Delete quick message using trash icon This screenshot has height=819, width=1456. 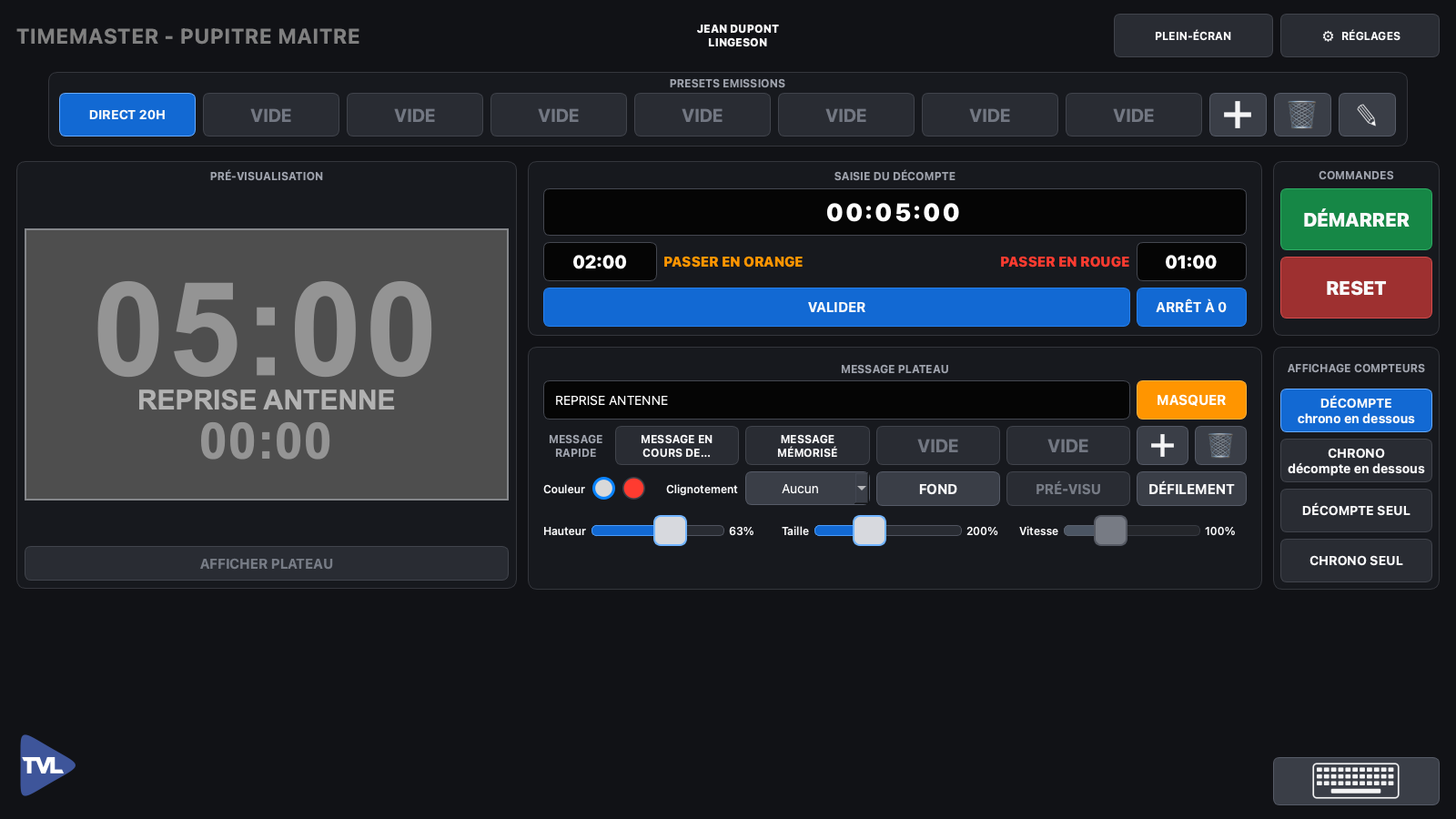[x=1220, y=446]
